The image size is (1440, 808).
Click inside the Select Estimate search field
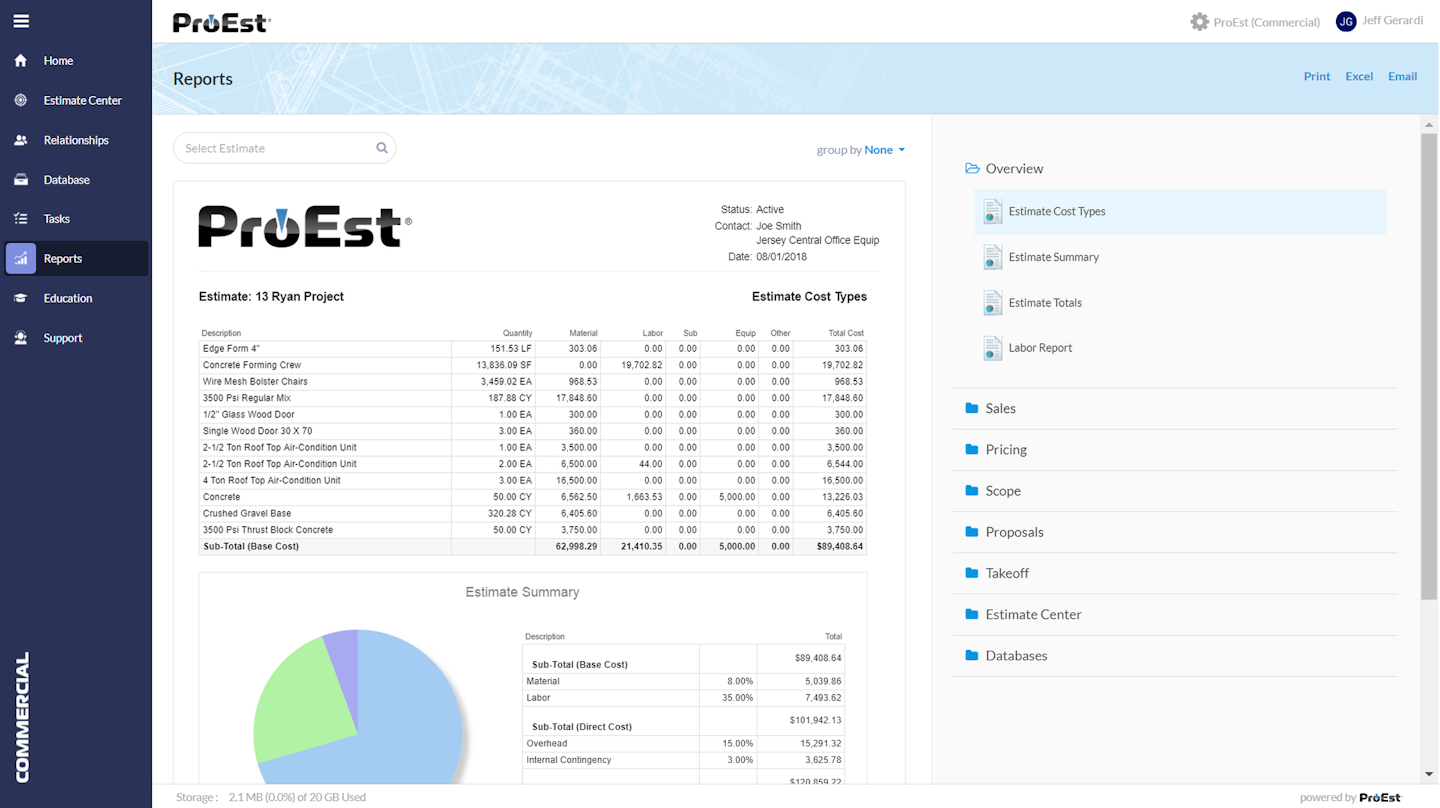click(x=270, y=147)
